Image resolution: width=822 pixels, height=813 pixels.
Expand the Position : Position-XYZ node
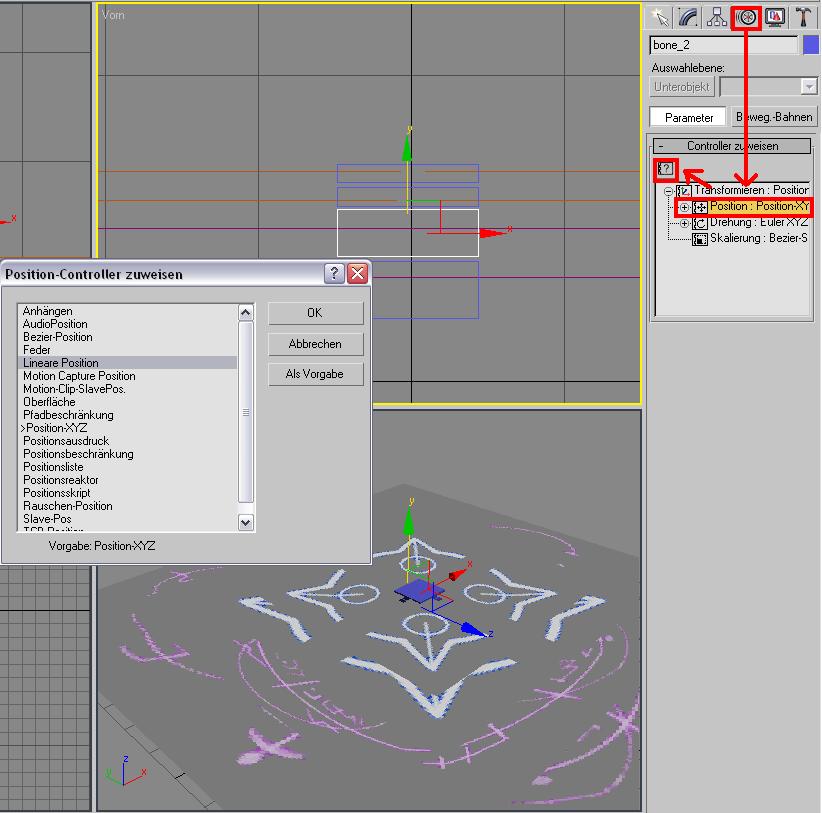[x=684, y=207]
